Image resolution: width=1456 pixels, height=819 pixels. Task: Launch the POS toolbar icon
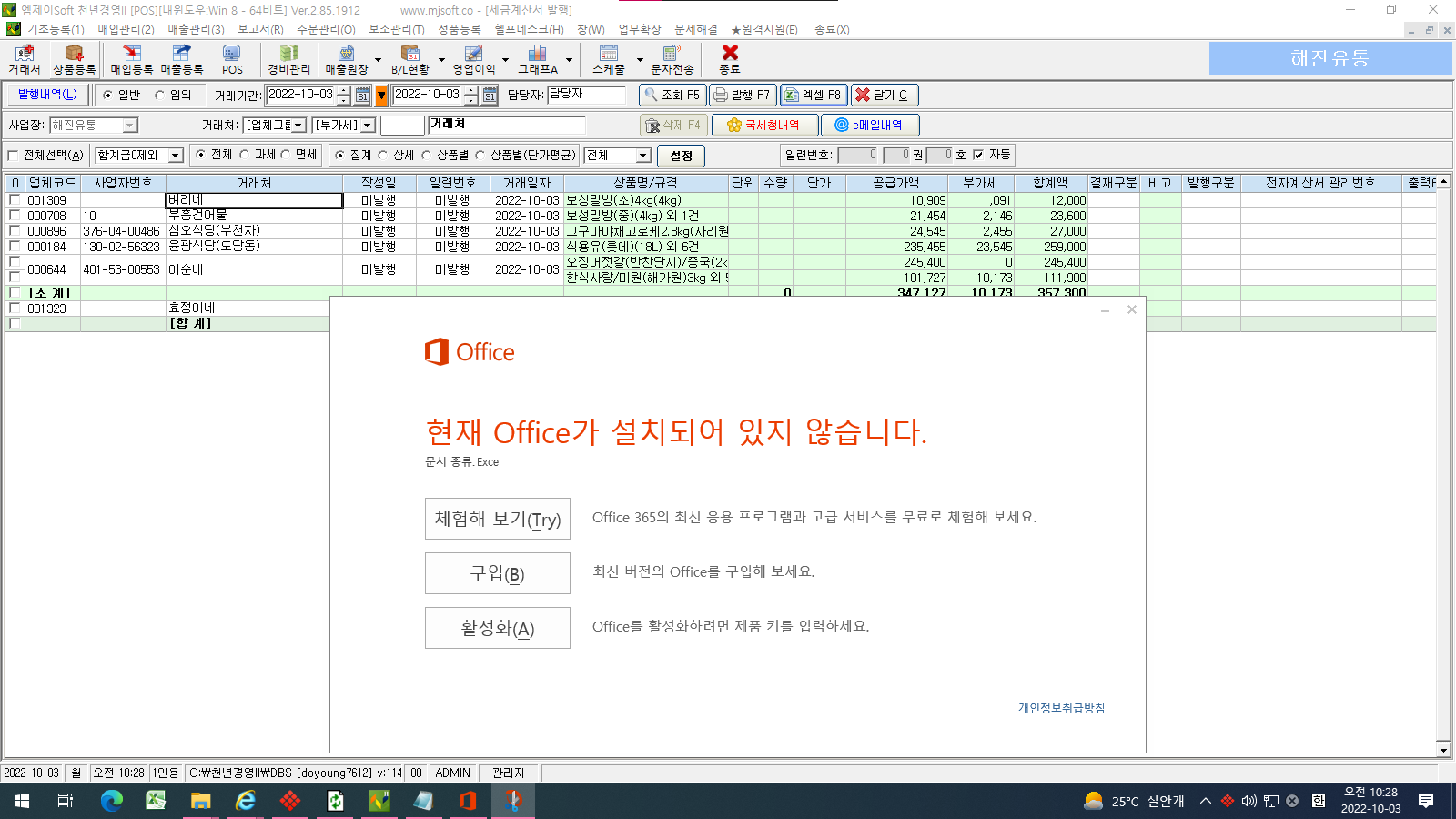click(x=232, y=60)
